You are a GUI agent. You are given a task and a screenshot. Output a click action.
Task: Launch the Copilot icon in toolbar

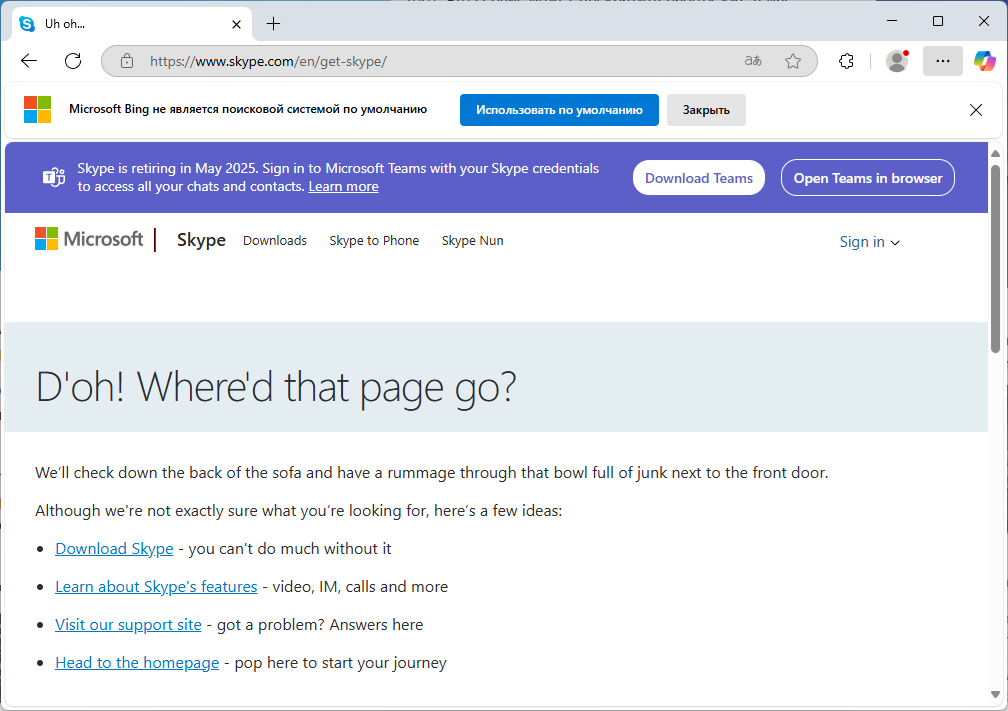click(x=984, y=61)
